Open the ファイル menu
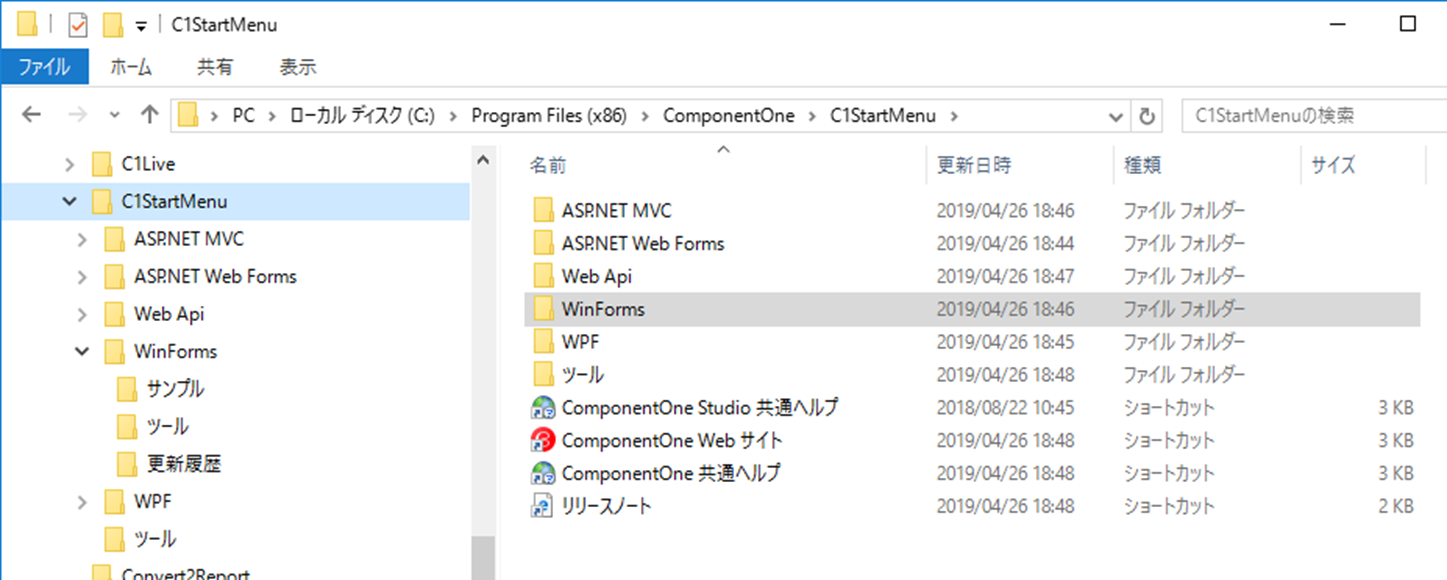 click(43, 67)
